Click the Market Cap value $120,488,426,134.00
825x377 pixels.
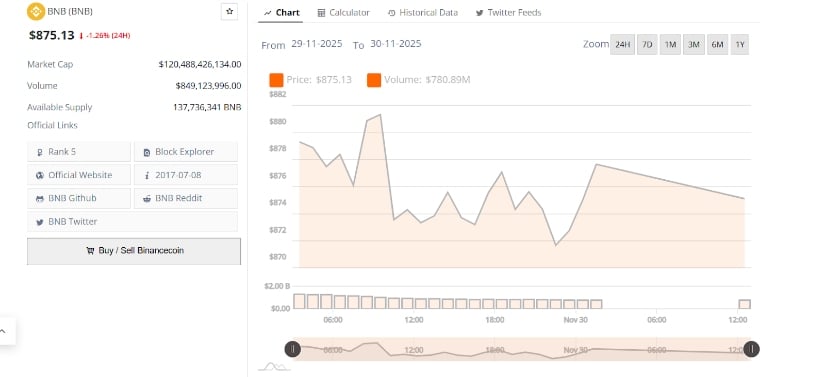click(200, 65)
